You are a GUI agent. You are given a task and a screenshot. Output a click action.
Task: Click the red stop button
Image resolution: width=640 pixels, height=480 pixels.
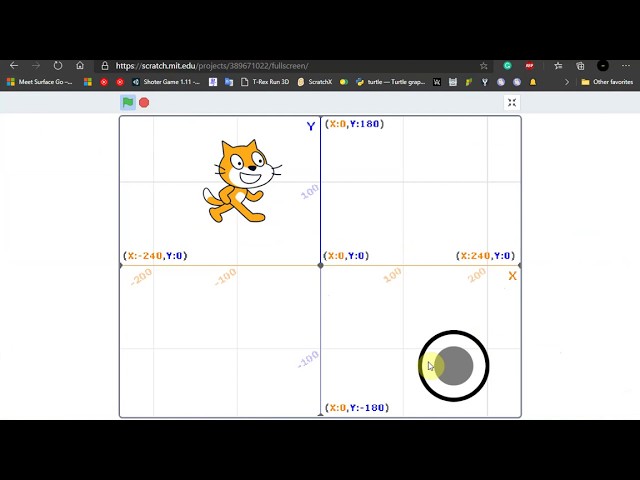[x=144, y=102]
